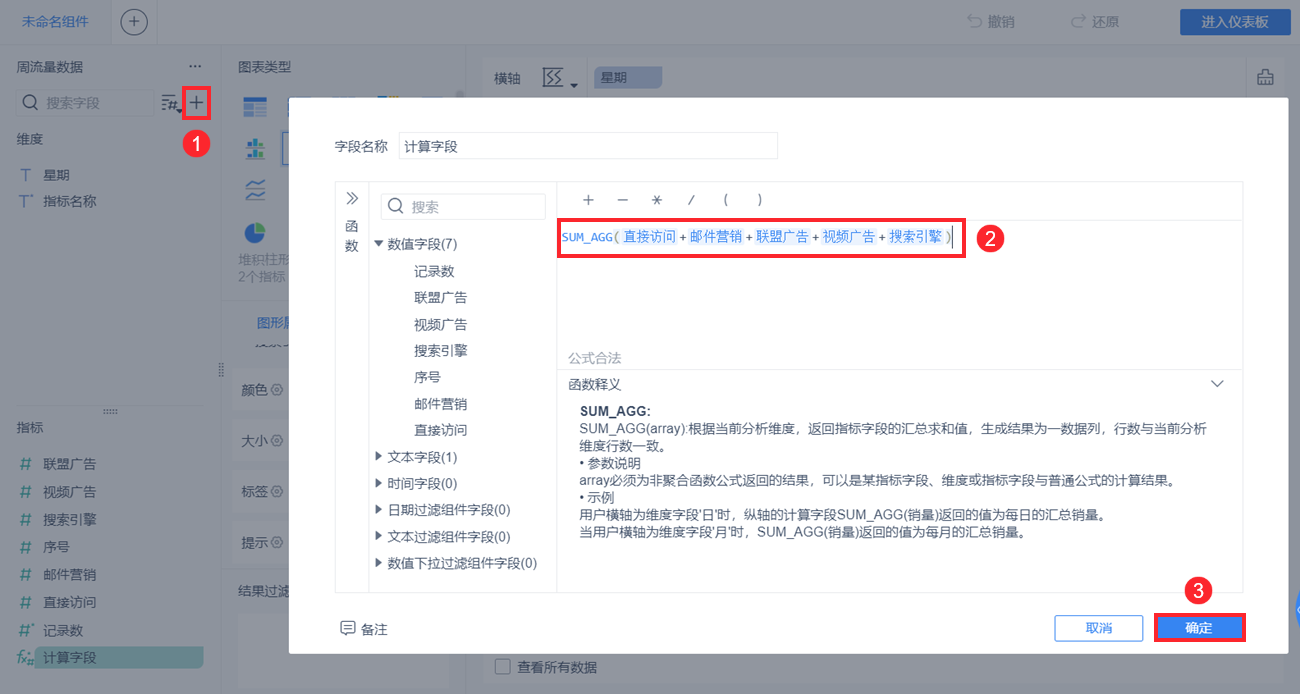This screenshot has width=1300, height=694.
Task: Expand the 日期过滤组件字段(0) node
Action: coord(379,510)
